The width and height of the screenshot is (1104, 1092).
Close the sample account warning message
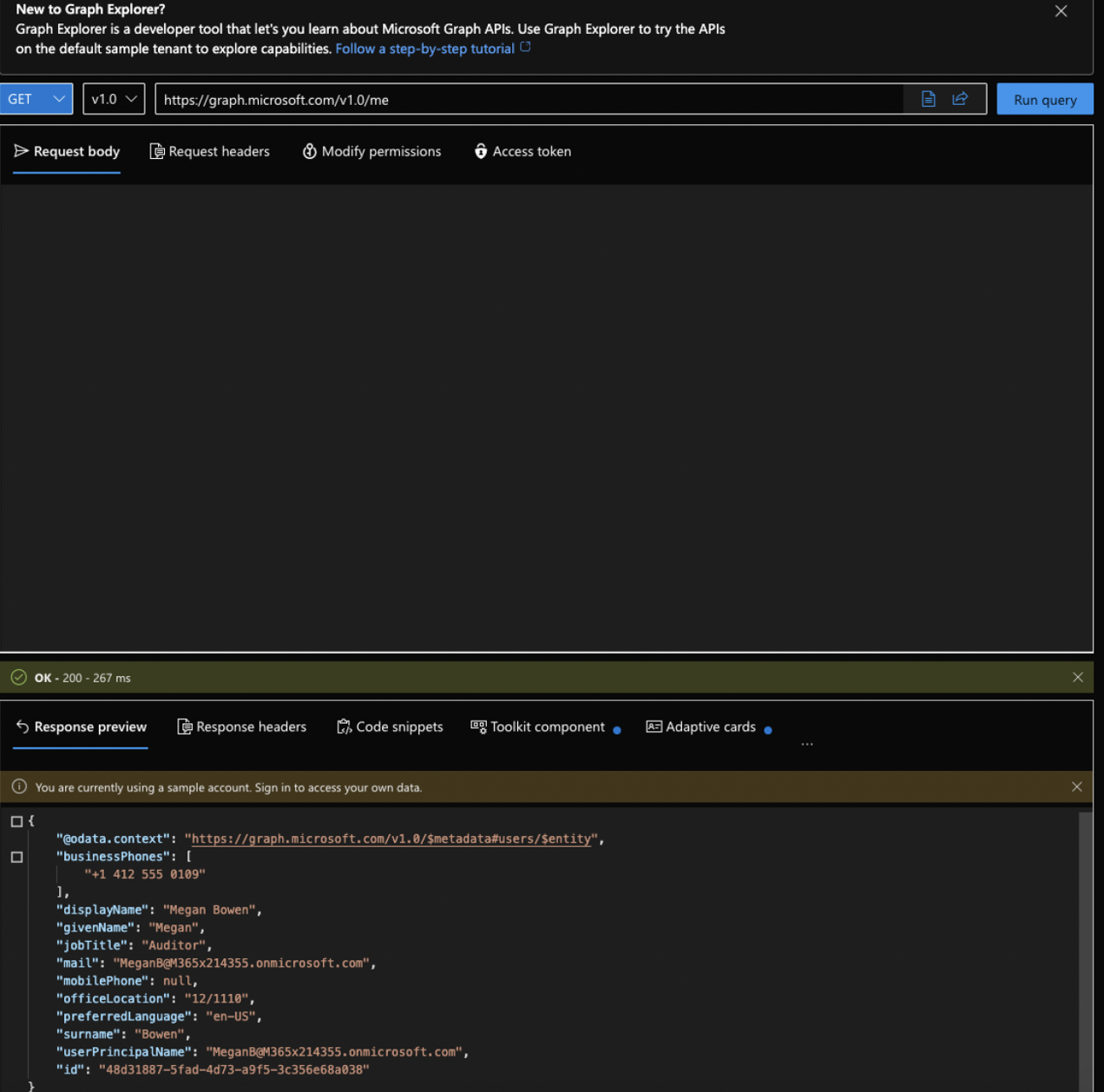click(1076, 786)
